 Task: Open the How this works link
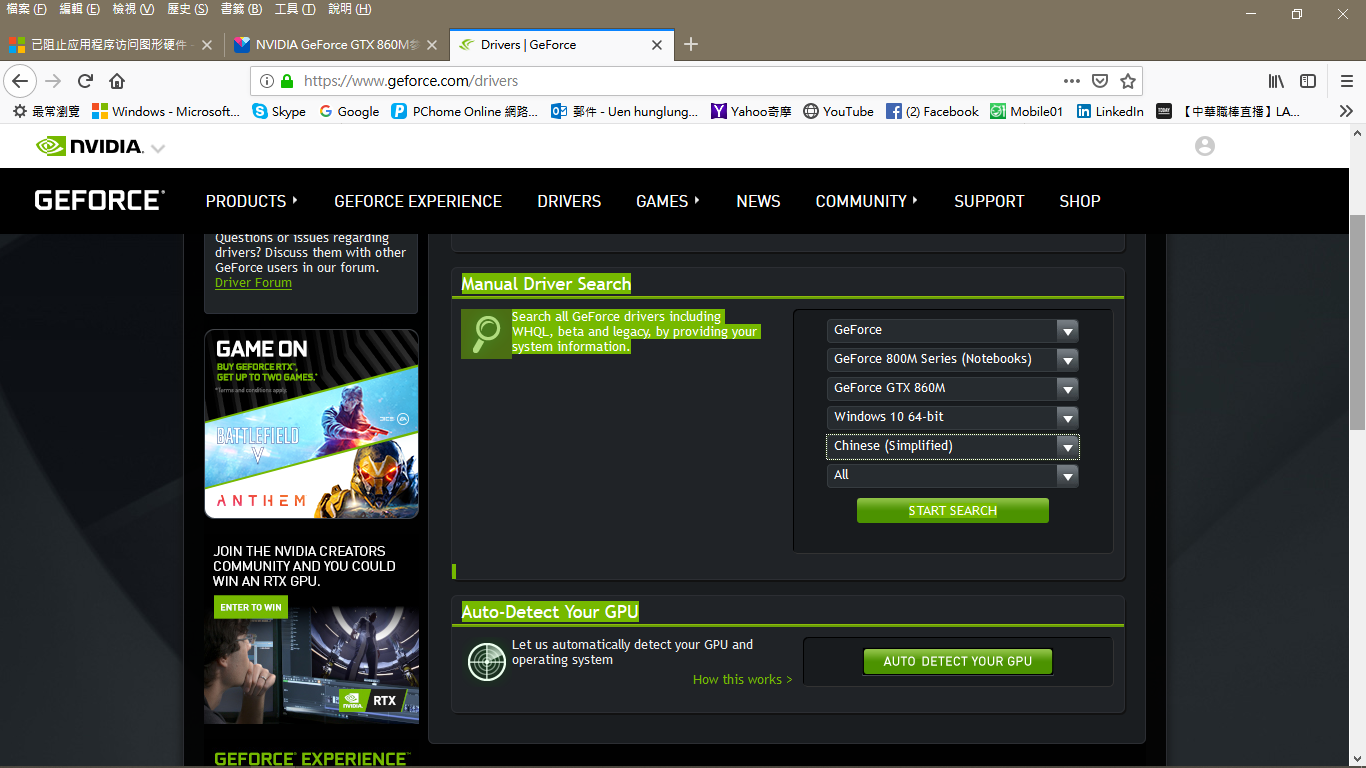[x=742, y=680]
